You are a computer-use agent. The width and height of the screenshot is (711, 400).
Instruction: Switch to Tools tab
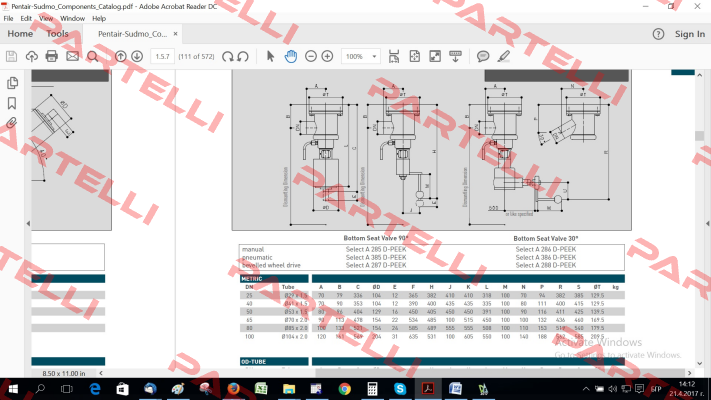click(57, 34)
